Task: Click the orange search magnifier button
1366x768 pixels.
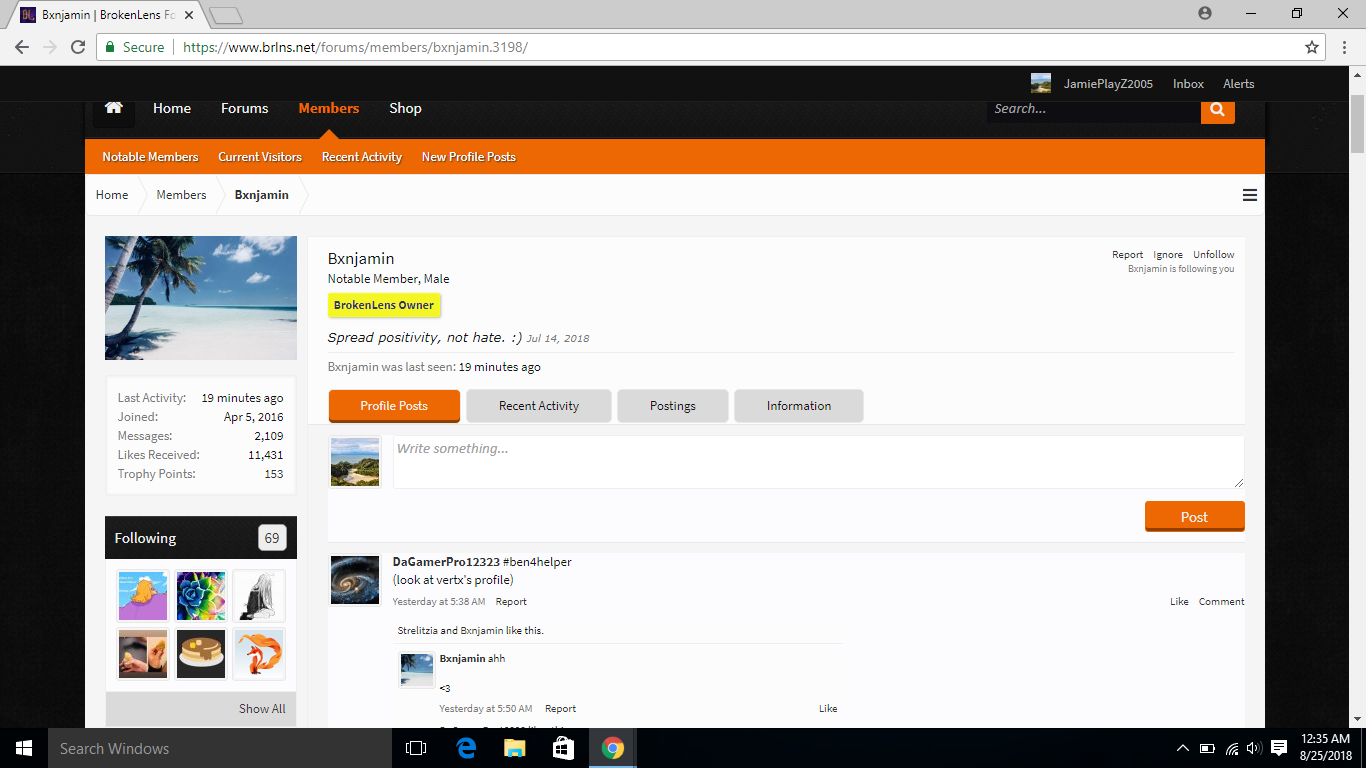Action: (x=1217, y=109)
